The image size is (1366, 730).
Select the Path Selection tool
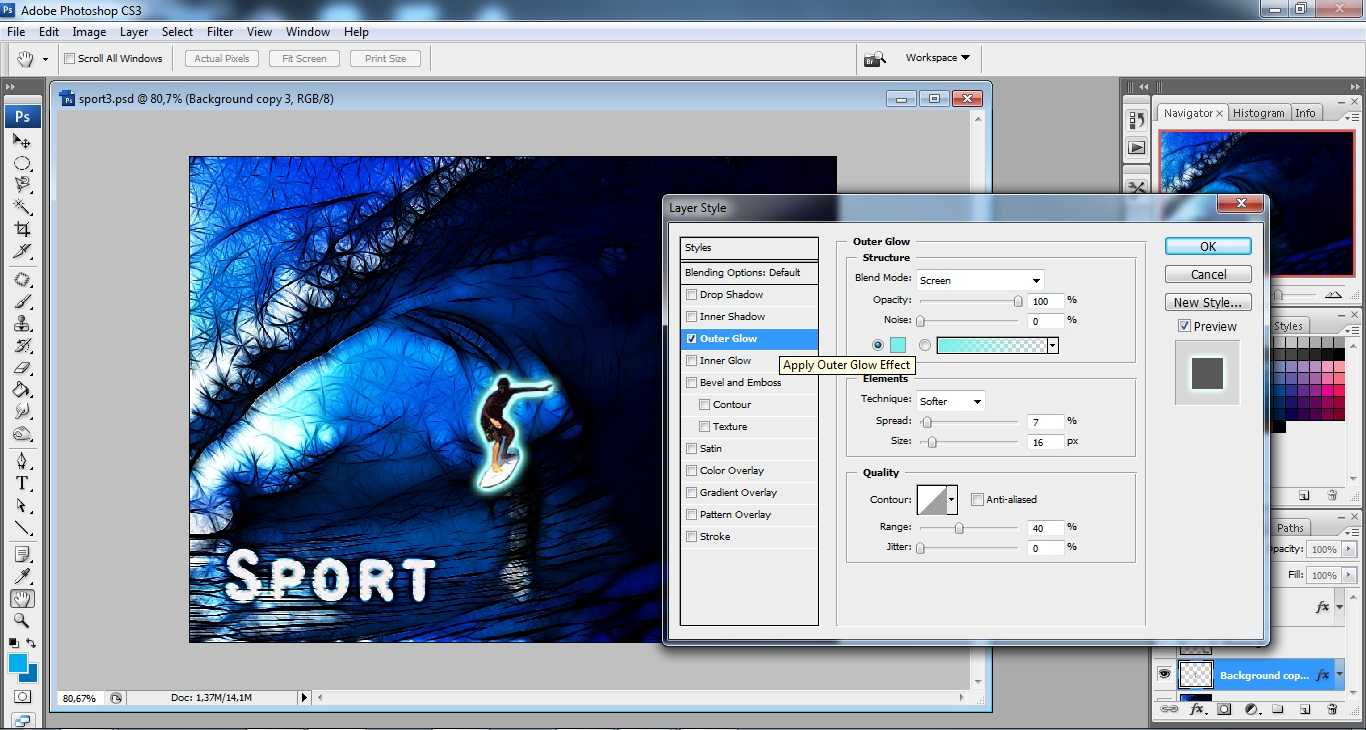coord(22,506)
